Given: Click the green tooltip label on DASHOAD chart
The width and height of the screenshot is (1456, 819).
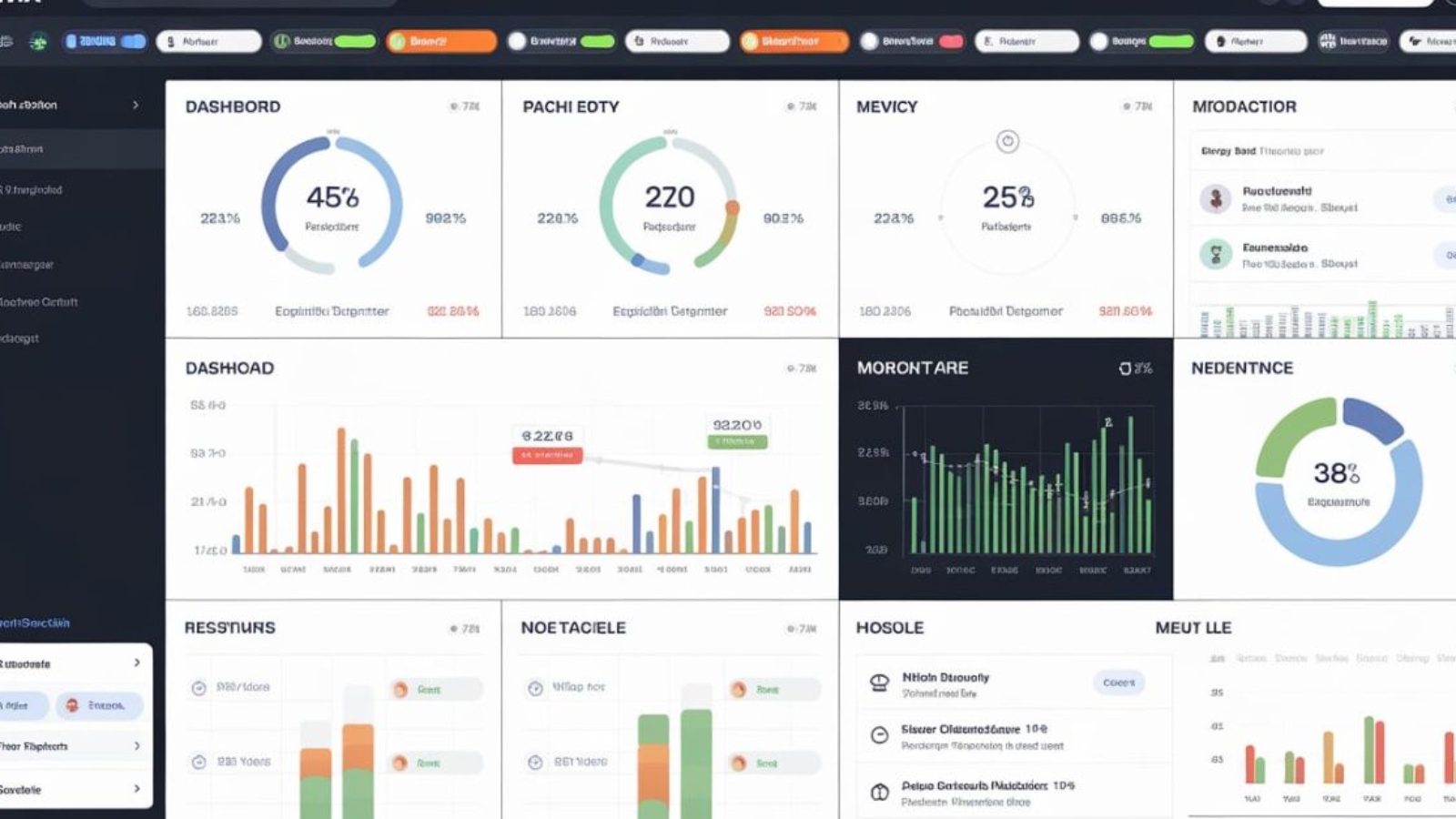Looking at the screenshot, I should coord(737,441).
